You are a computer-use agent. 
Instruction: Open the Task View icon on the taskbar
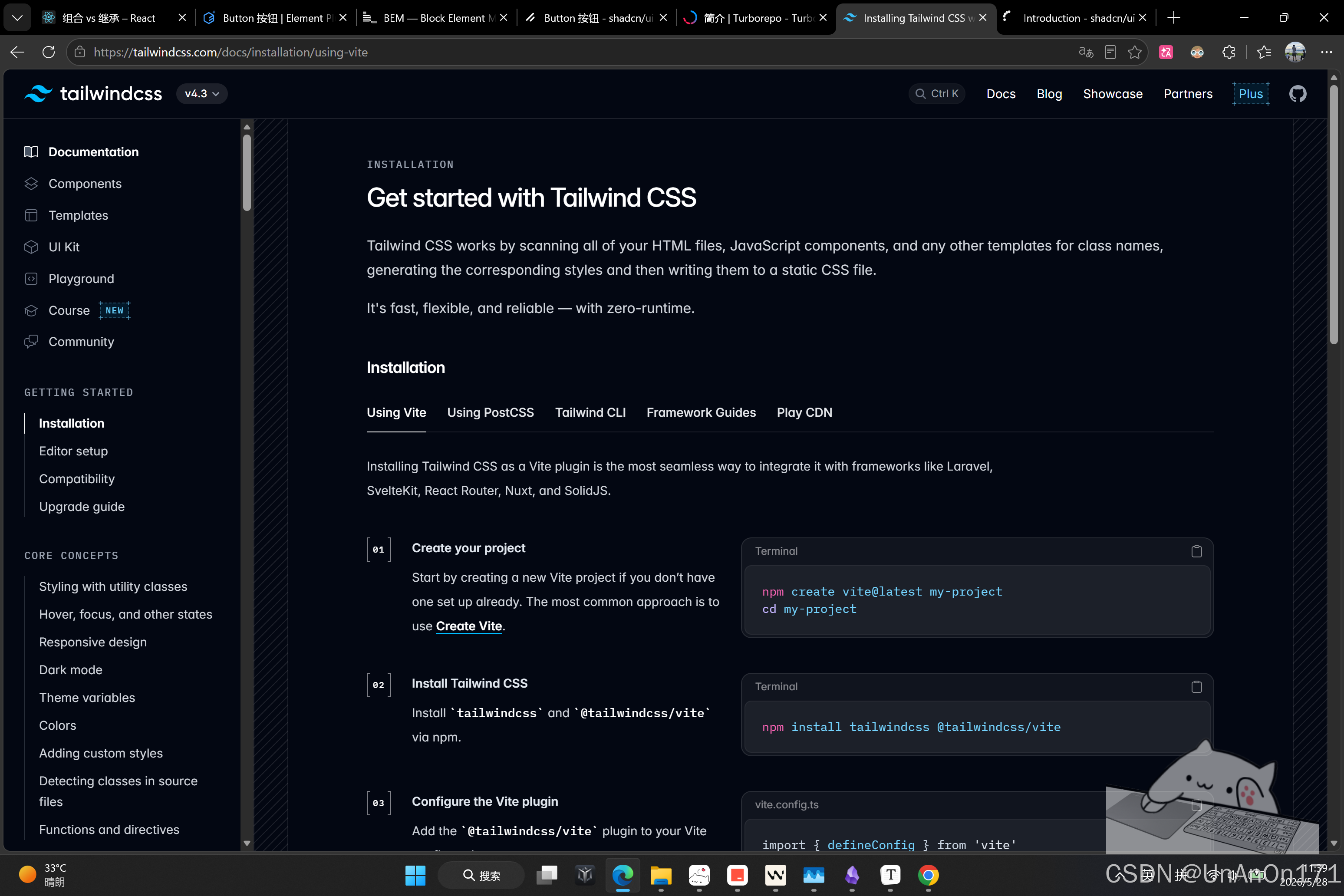pyautogui.click(x=547, y=875)
